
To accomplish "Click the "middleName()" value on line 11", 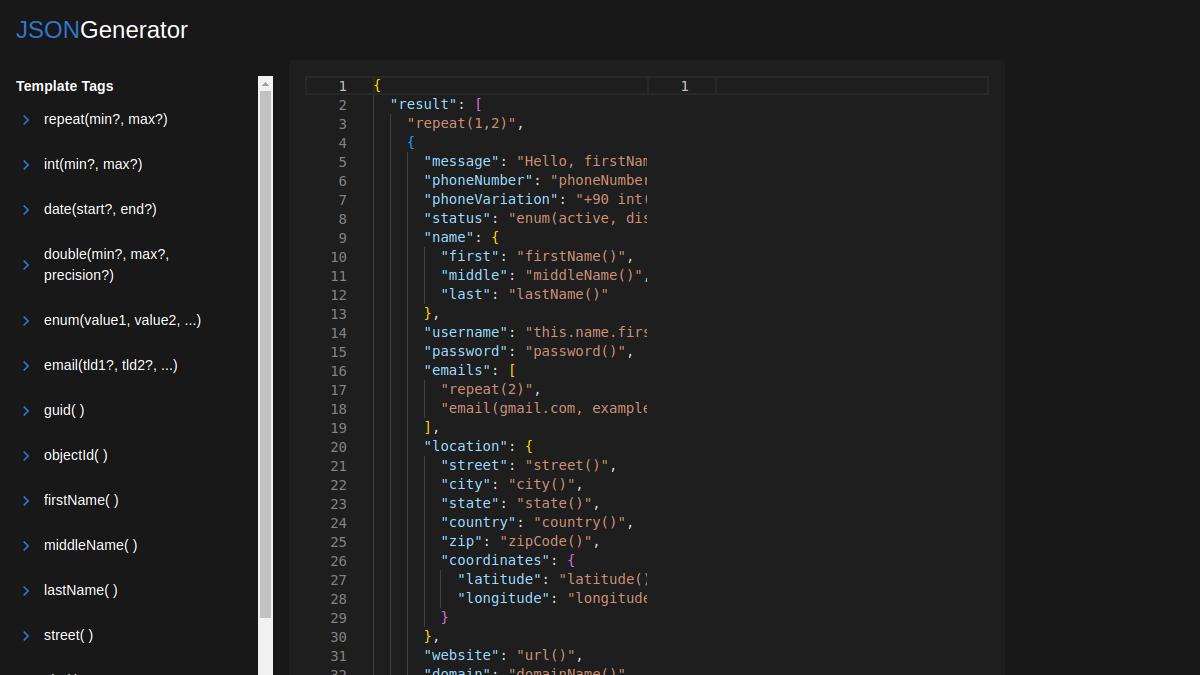I will pos(584,276).
